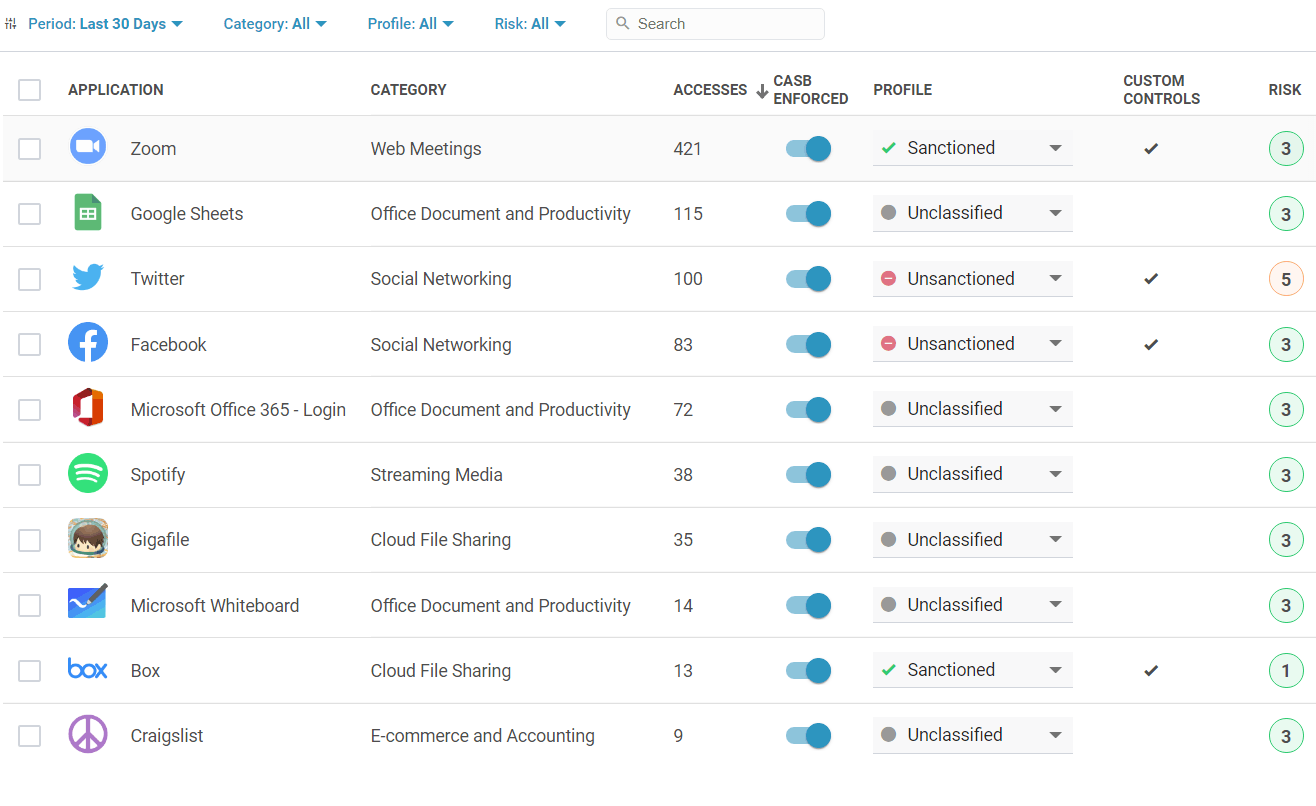Click Spotify's risk score badge
Viewport: 1316px width, 806px height.
1286,475
